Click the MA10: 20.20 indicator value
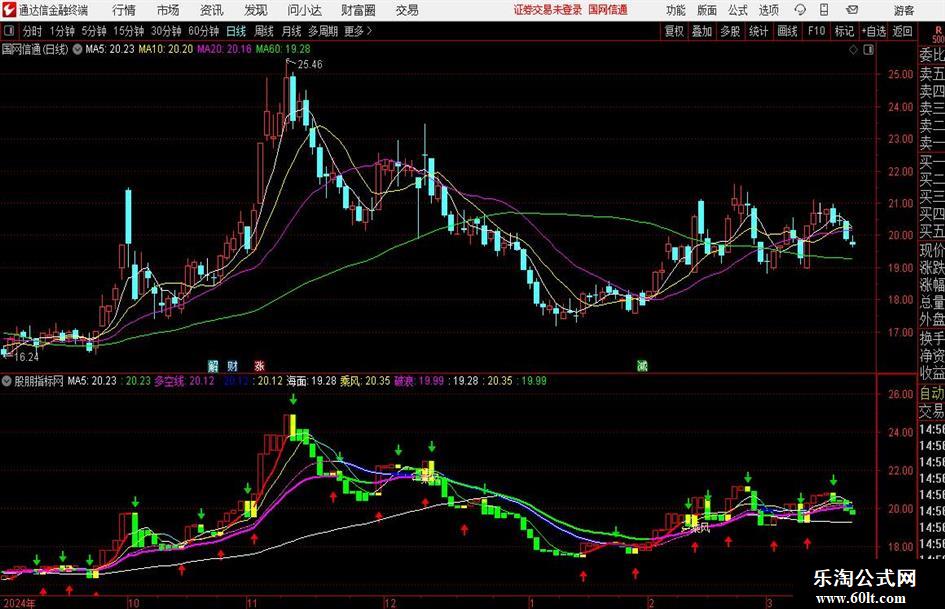945x609 pixels. pyautogui.click(x=166, y=49)
